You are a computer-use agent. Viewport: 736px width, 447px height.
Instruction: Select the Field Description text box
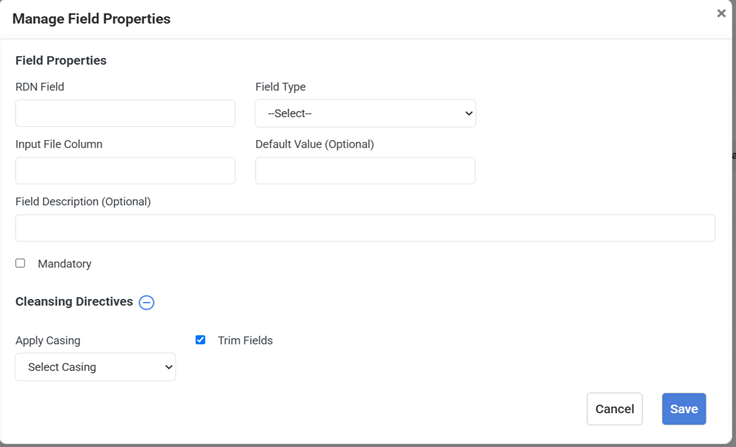pyautogui.click(x=365, y=228)
